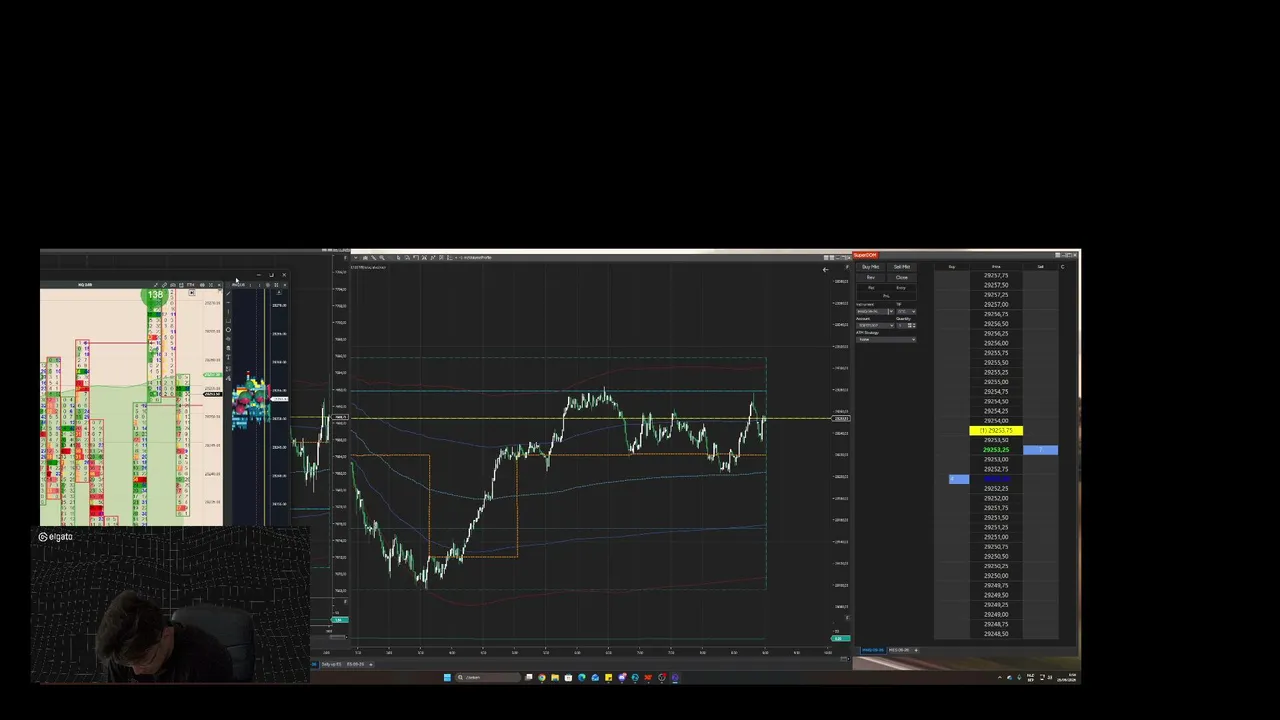Click the gear icon in small chart title bar

pyautogui.click(x=268, y=285)
